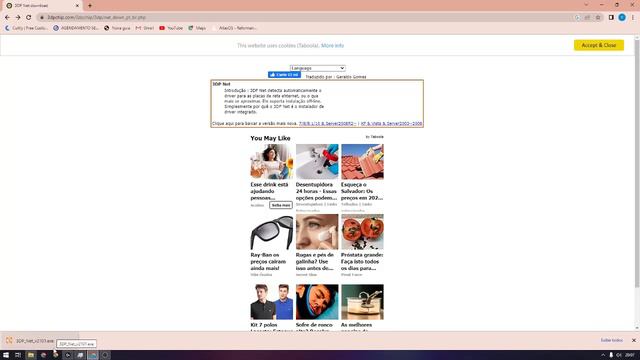Open Task View on the taskbar

coord(18,355)
